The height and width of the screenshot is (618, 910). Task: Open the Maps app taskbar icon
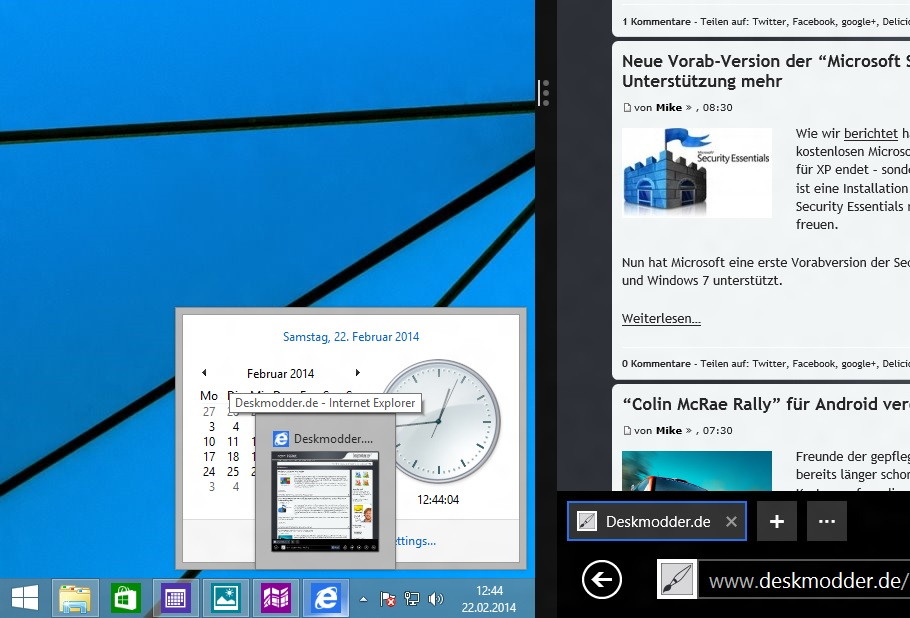tap(276, 598)
